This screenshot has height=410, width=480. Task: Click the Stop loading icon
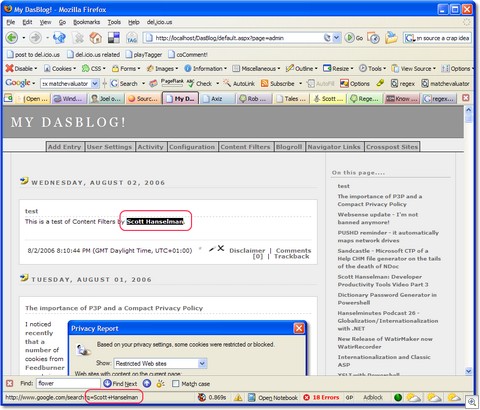coord(79,38)
